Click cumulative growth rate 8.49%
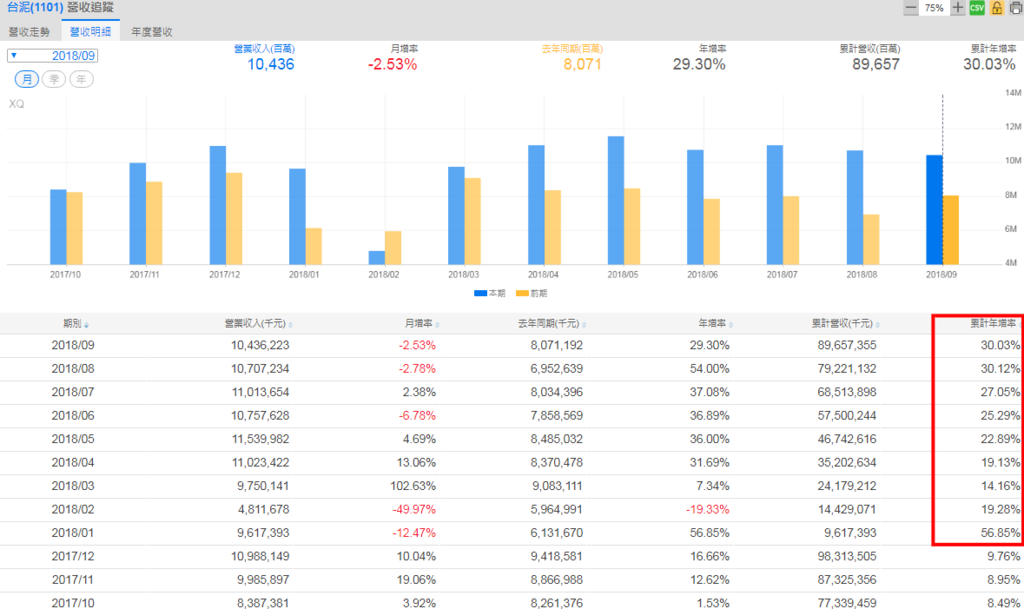Viewport: 1024px width, 609px height. tap(1004, 603)
